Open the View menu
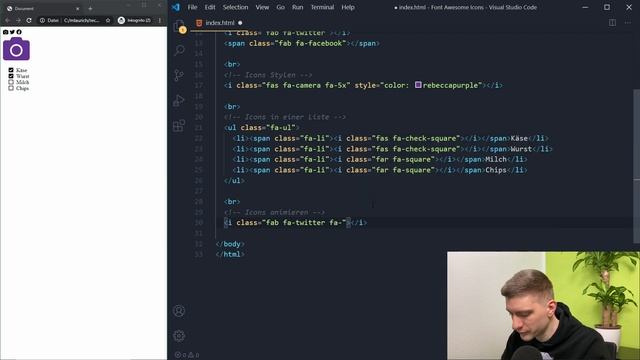The width and height of the screenshot is (640, 360). (262, 7)
